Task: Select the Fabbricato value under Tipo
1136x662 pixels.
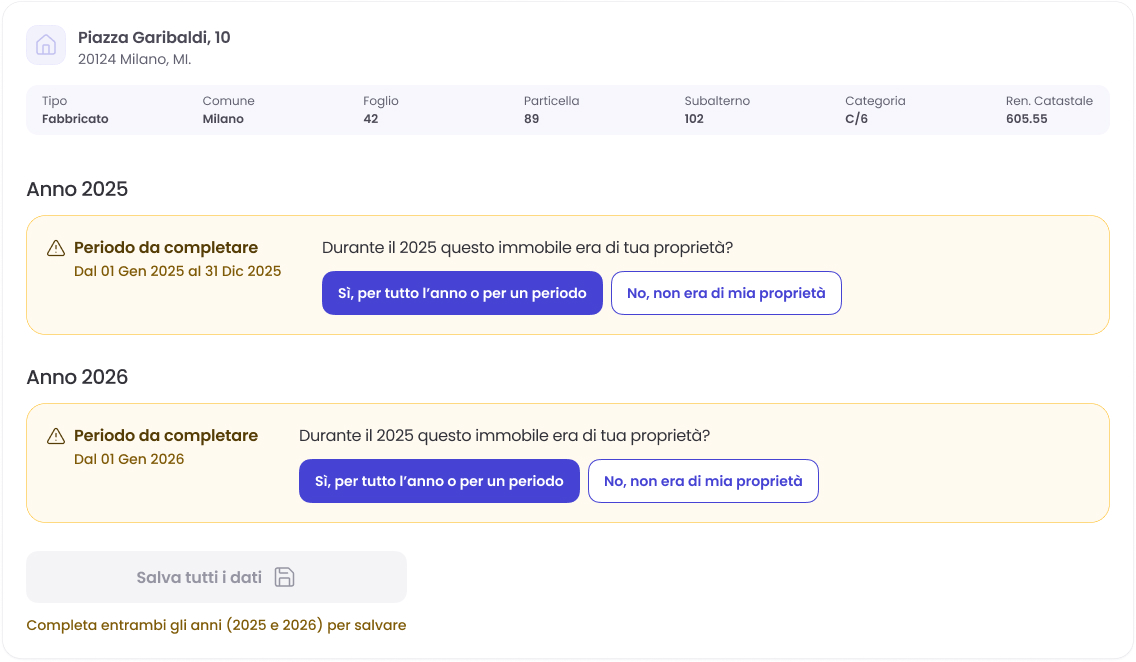Action: point(75,119)
